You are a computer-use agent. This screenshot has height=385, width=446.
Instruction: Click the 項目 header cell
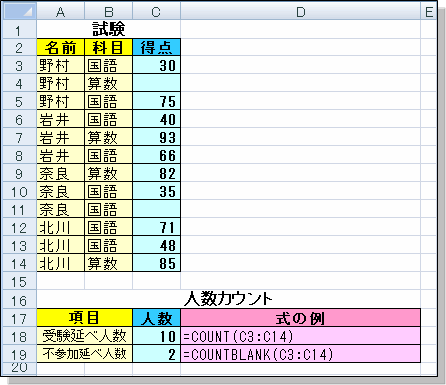pyautogui.click(x=84, y=318)
